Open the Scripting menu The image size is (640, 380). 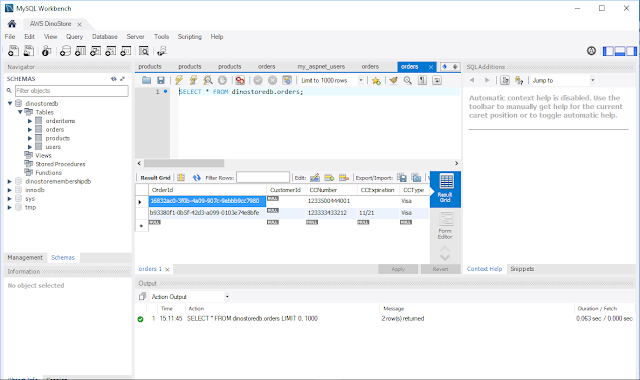[x=189, y=37]
